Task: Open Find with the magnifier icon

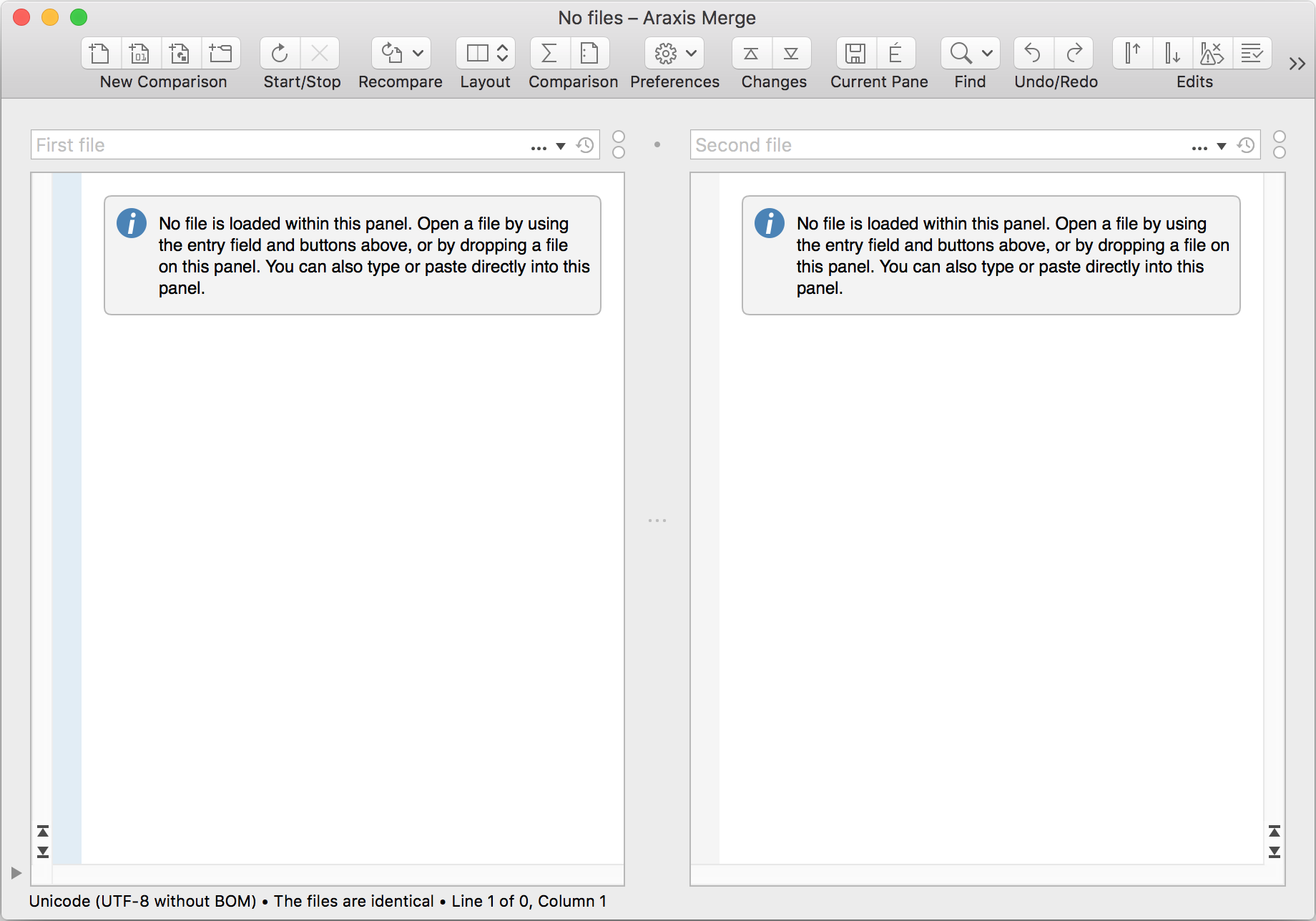Action: click(x=960, y=53)
